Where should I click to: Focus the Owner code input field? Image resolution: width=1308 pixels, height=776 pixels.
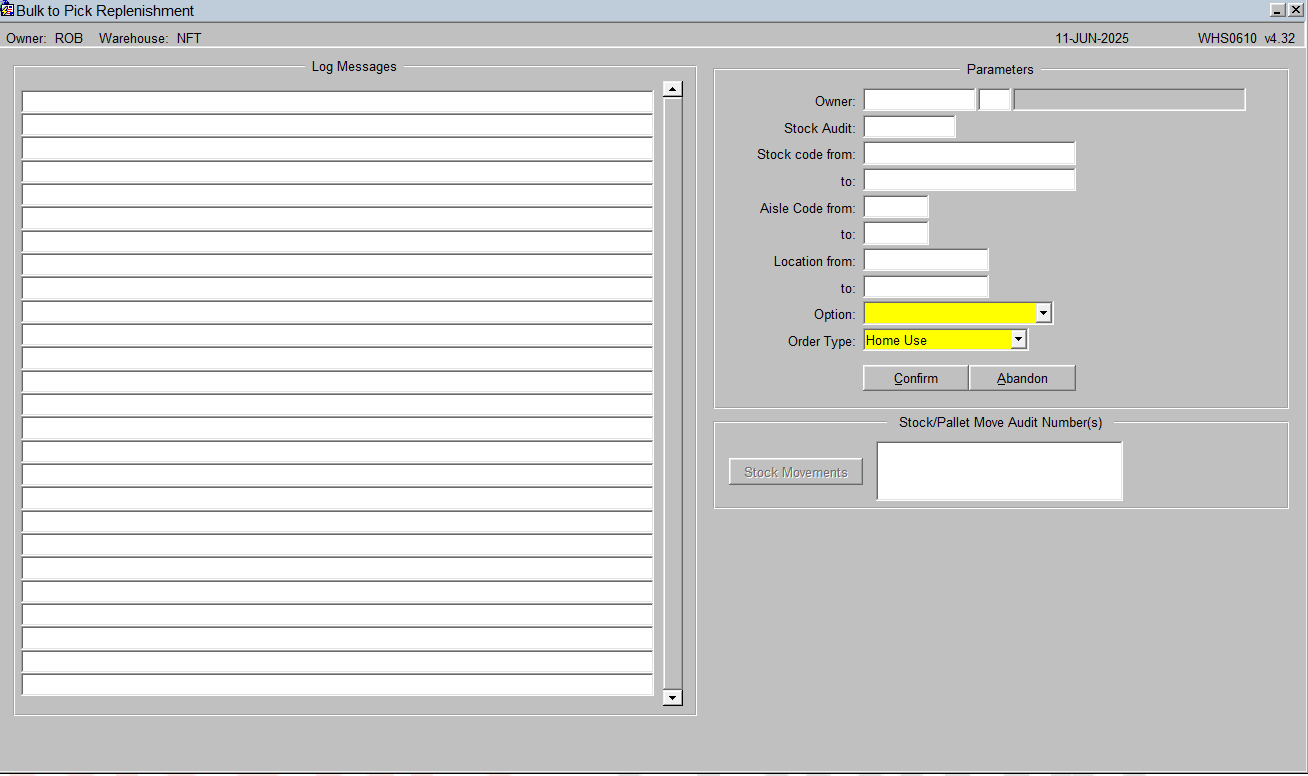pyautogui.click(x=919, y=100)
